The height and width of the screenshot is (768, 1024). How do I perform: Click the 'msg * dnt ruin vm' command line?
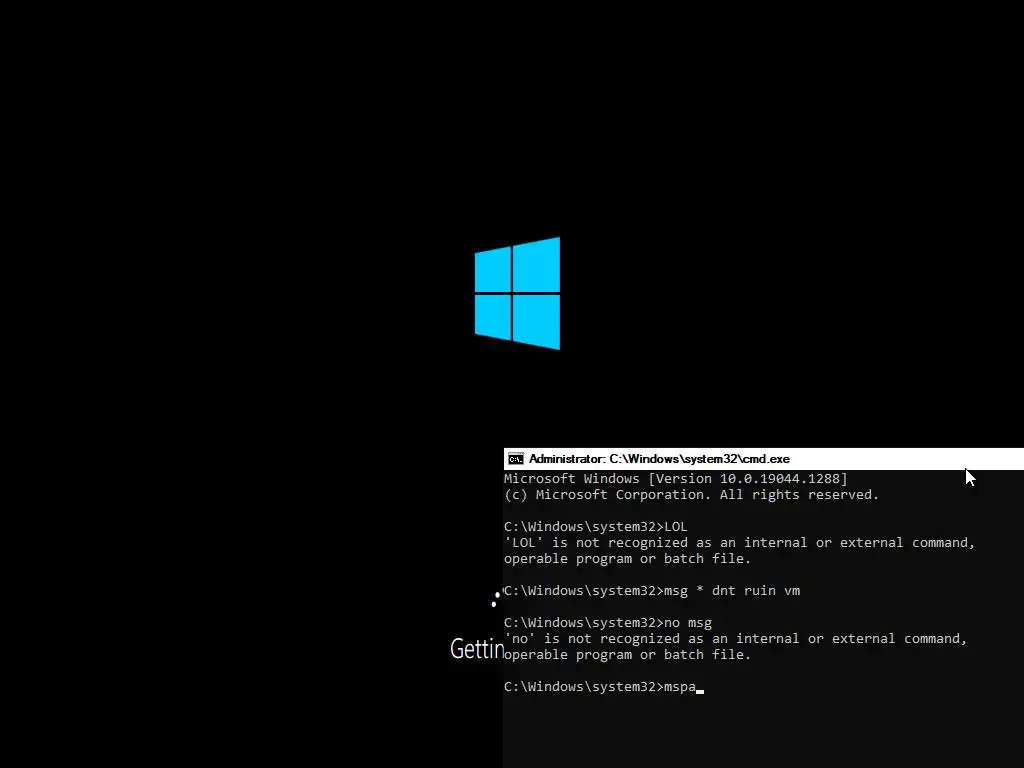(652, 590)
